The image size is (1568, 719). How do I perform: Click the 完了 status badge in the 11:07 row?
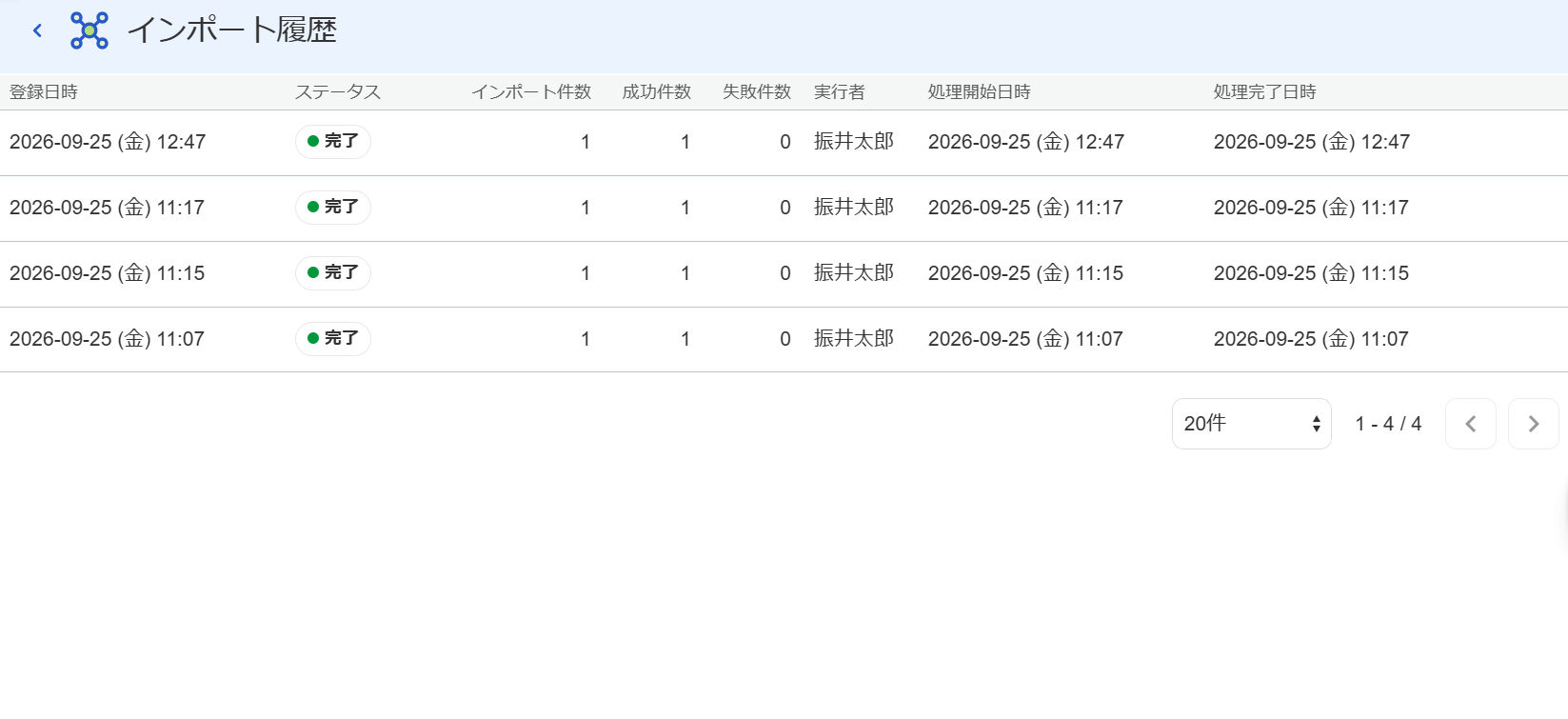333,339
